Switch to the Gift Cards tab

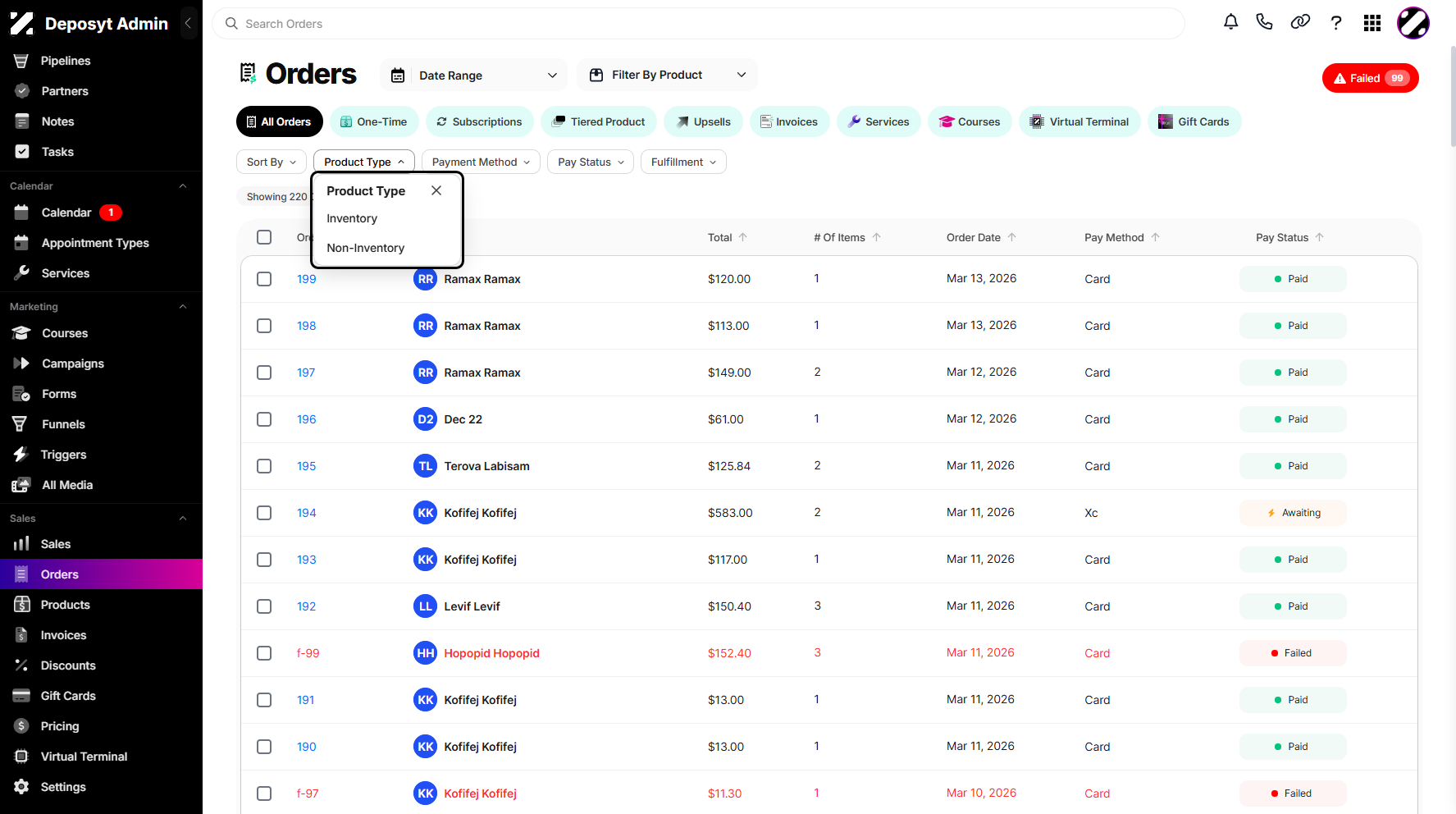point(1194,121)
